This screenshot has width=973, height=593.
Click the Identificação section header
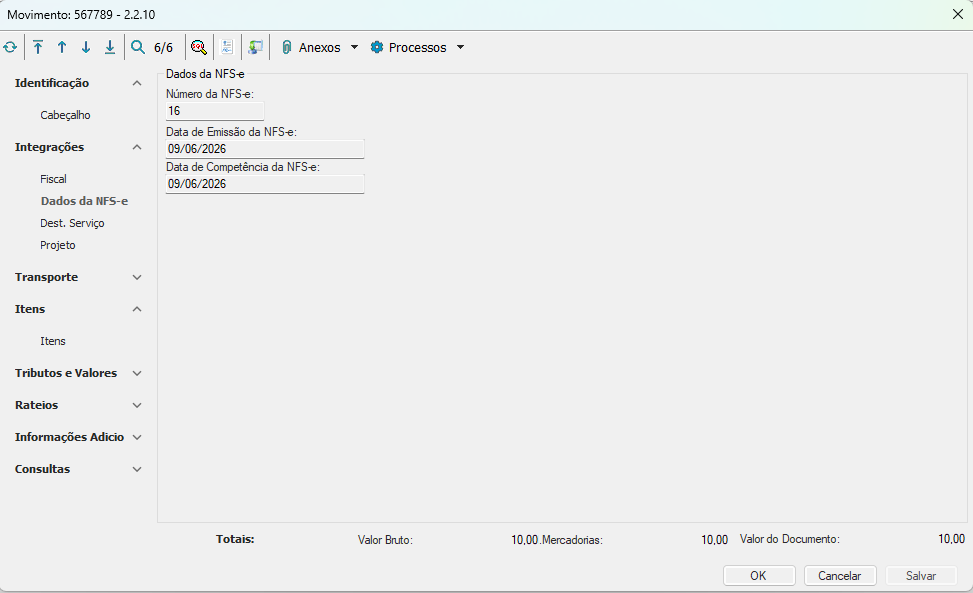[52, 83]
